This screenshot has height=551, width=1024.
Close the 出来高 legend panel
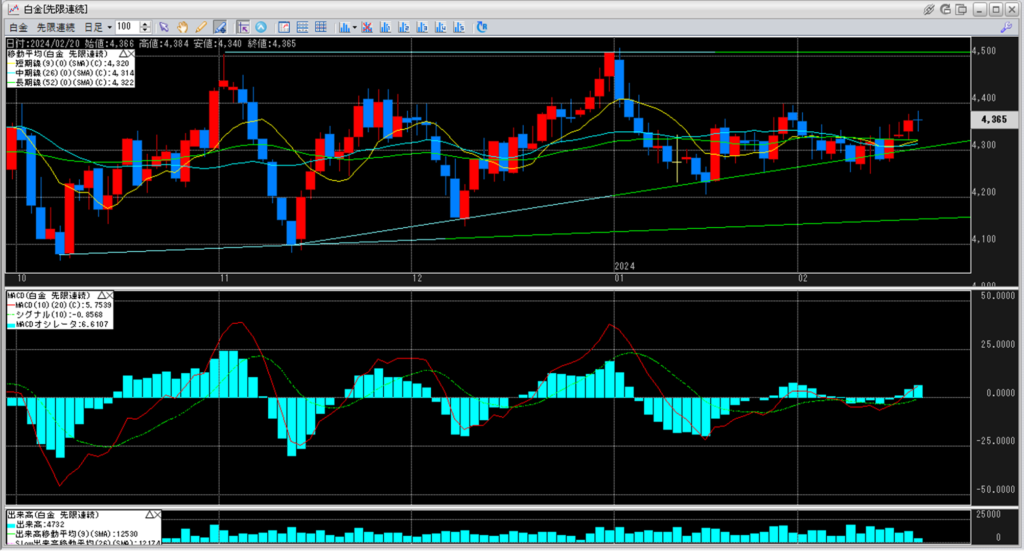pyautogui.click(x=157, y=514)
